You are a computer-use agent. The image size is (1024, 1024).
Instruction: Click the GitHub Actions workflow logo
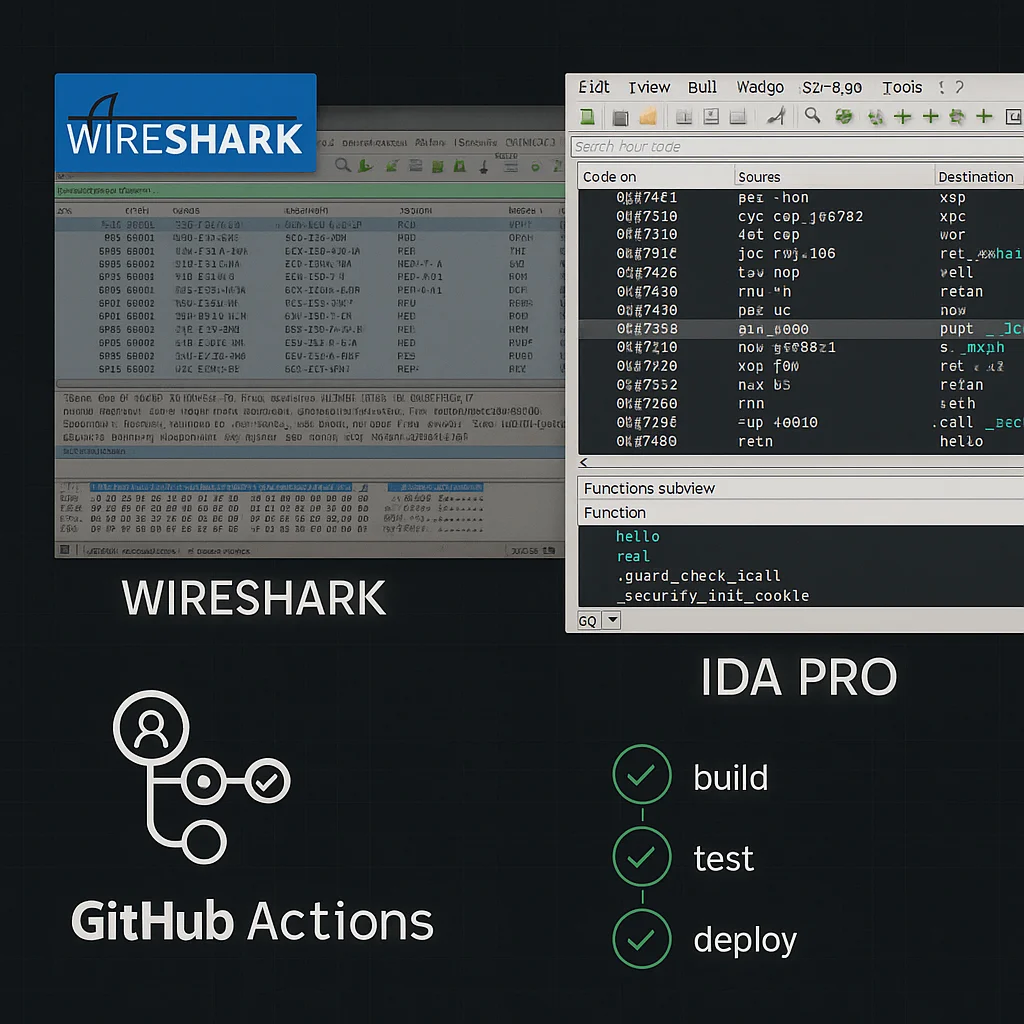pos(201,777)
